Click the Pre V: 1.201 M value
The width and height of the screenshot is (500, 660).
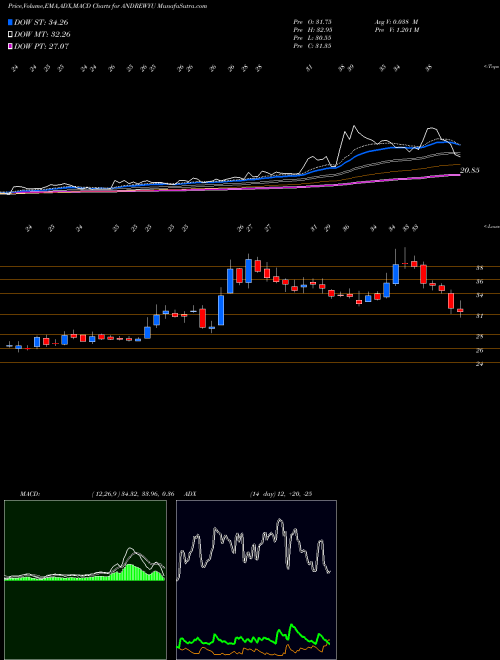click(x=396, y=30)
